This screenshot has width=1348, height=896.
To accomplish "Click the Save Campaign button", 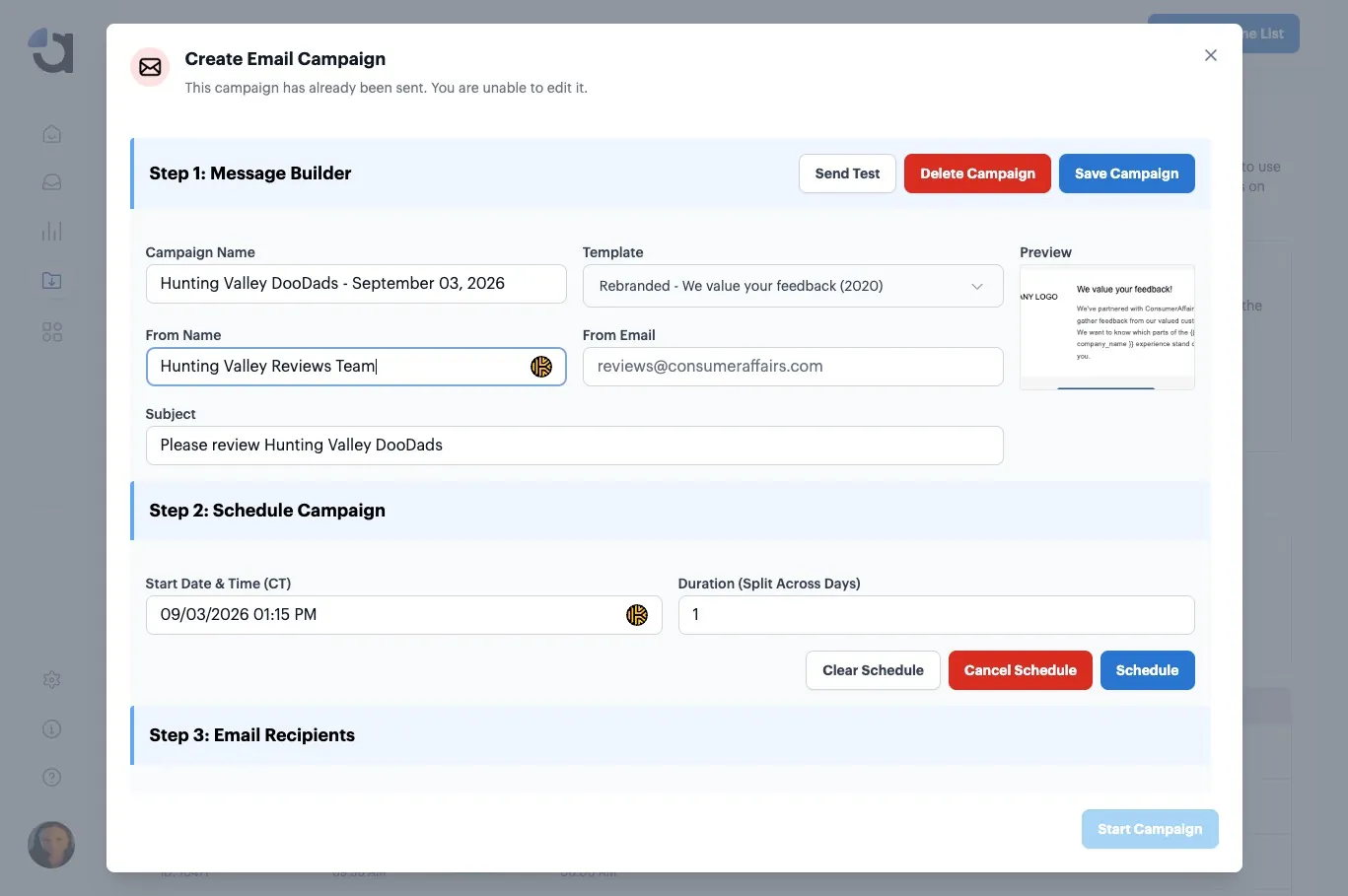I will (1126, 173).
